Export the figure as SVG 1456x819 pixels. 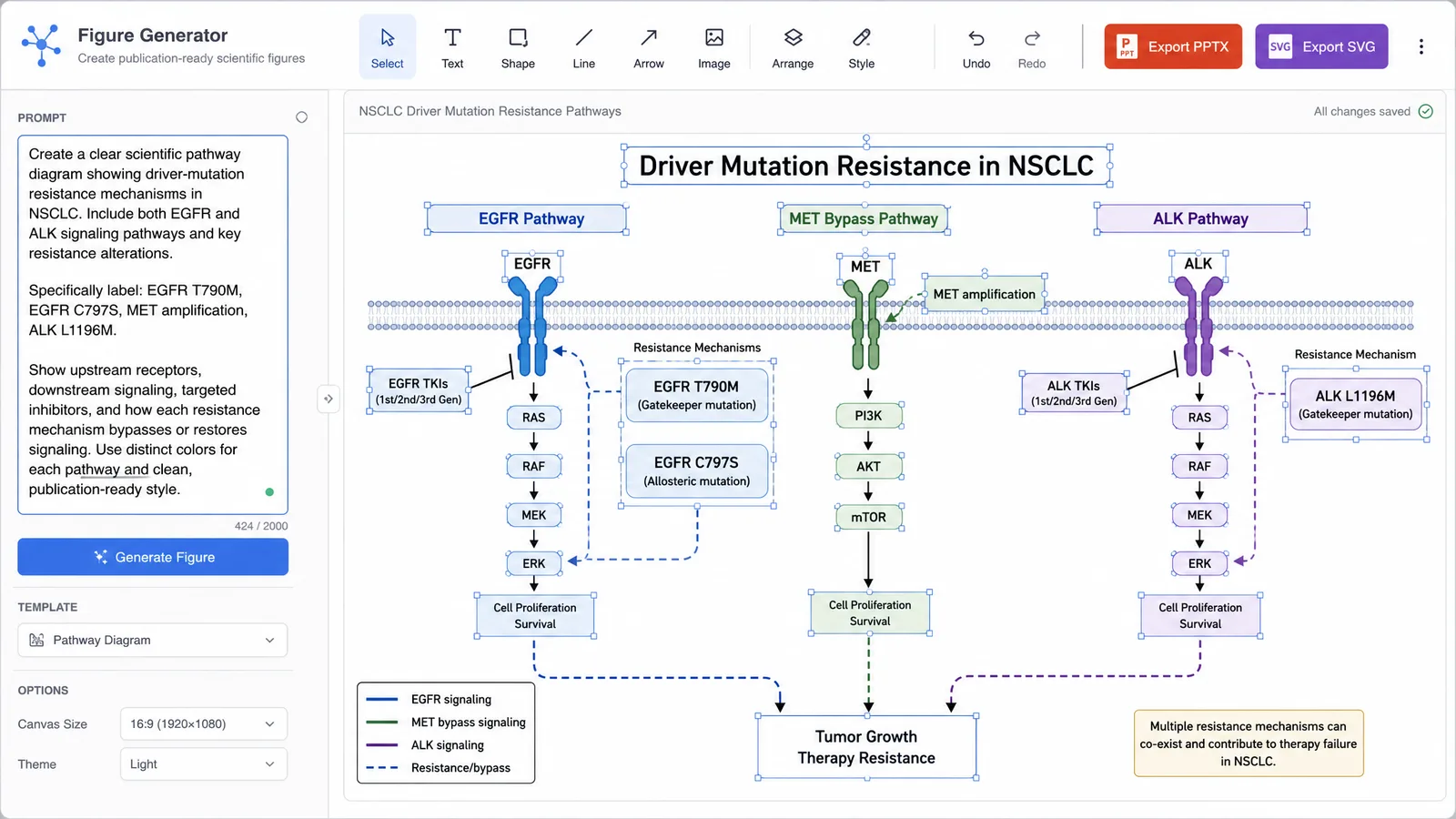[x=1321, y=46]
